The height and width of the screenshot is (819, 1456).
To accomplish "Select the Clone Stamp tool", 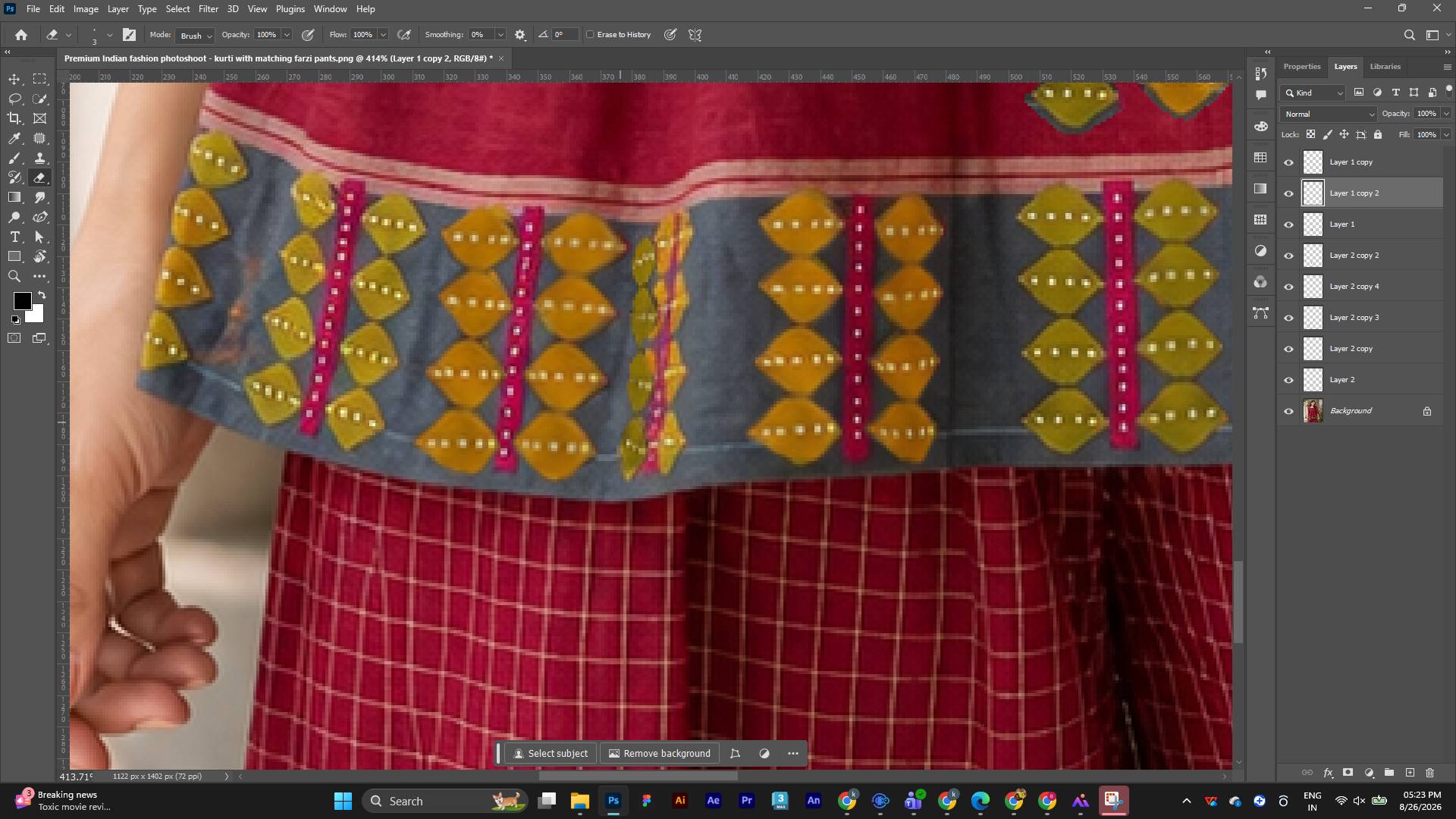I will coord(40,158).
